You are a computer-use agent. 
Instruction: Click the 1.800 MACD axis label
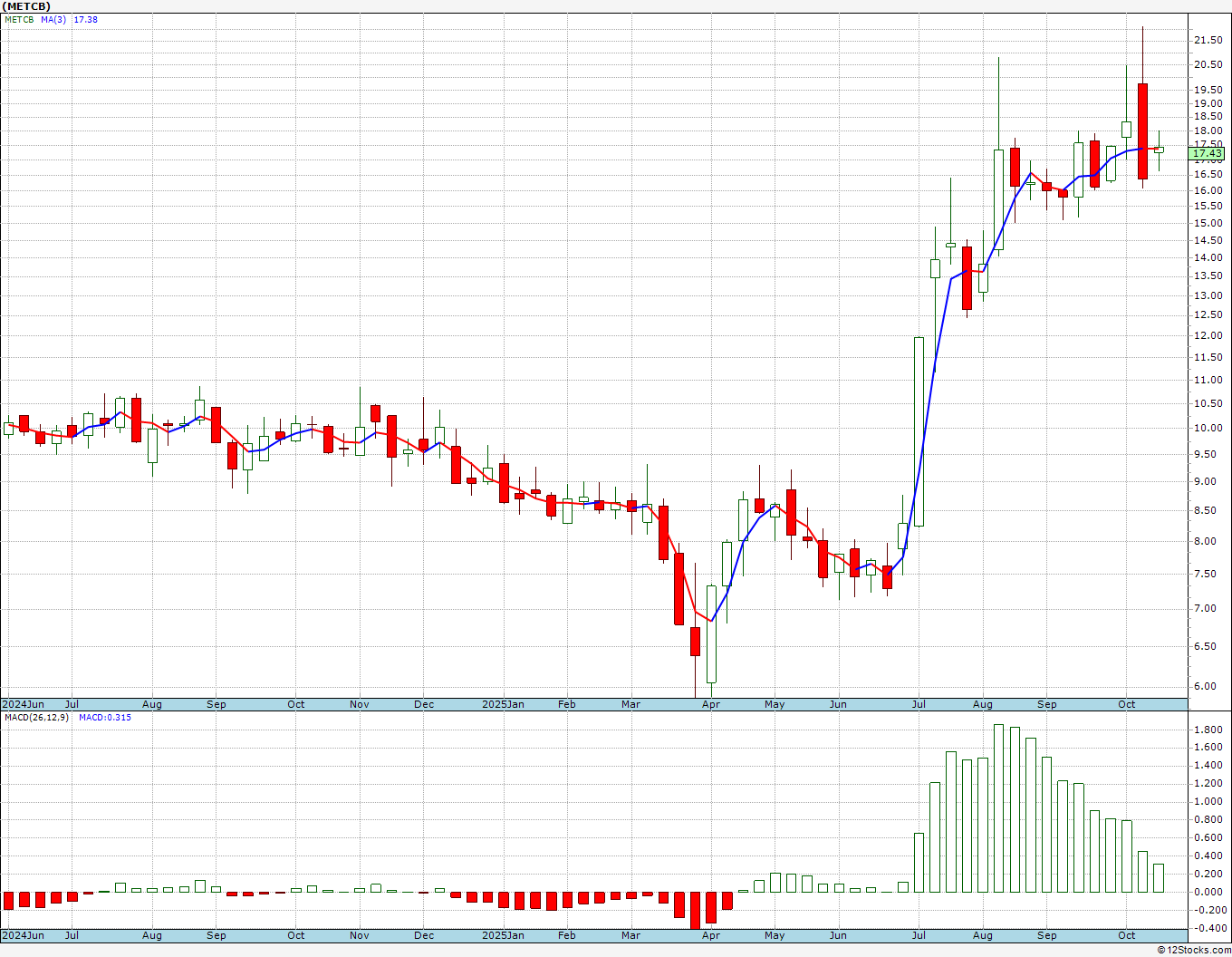(x=1208, y=729)
